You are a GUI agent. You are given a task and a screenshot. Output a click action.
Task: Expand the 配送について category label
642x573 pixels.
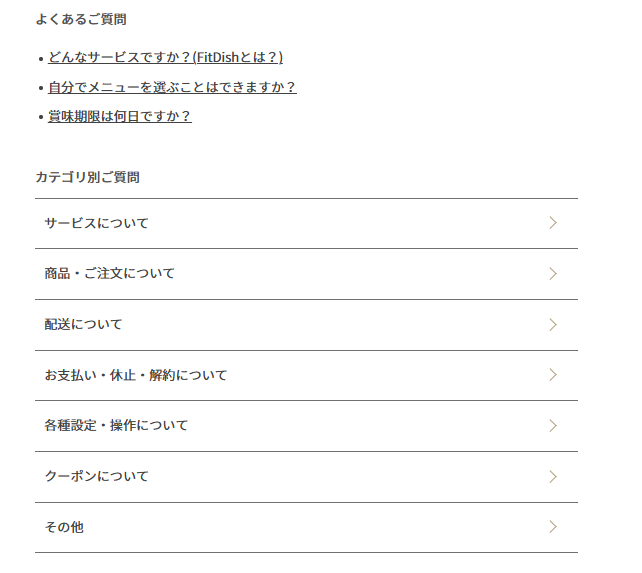coord(83,324)
